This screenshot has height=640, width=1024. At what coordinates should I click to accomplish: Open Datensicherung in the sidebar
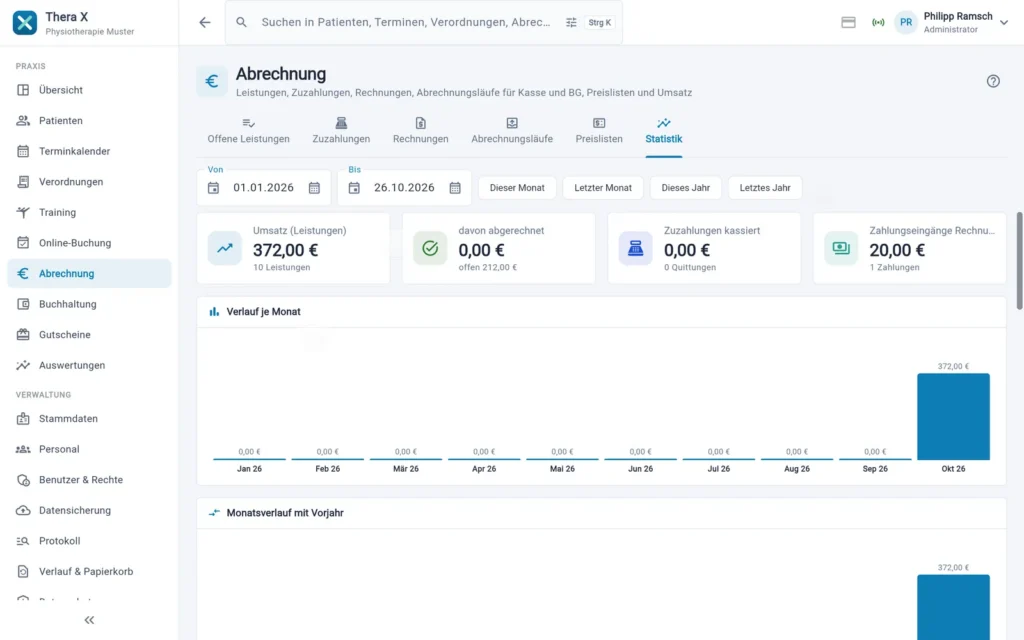(x=89, y=511)
